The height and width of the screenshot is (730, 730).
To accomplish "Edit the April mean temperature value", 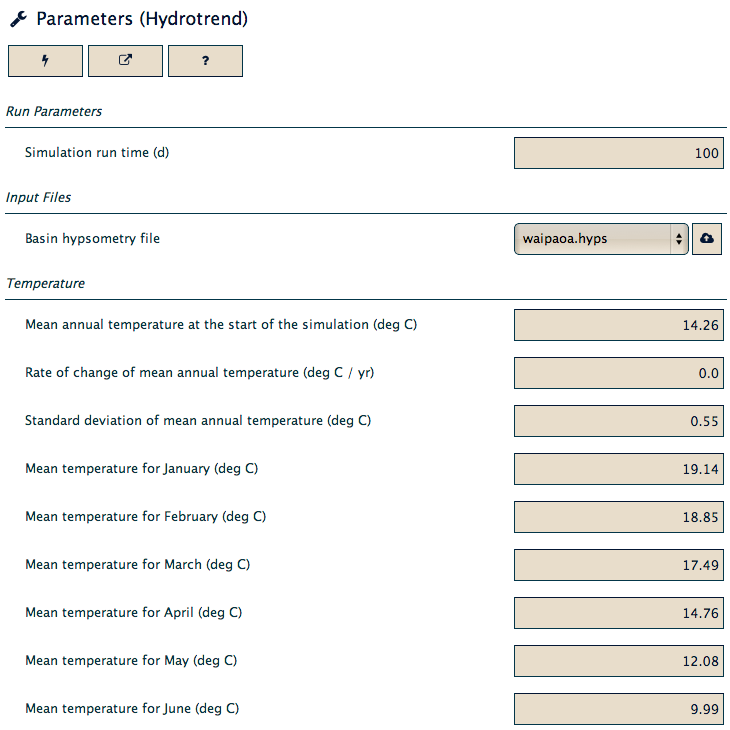I will (619, 613).
